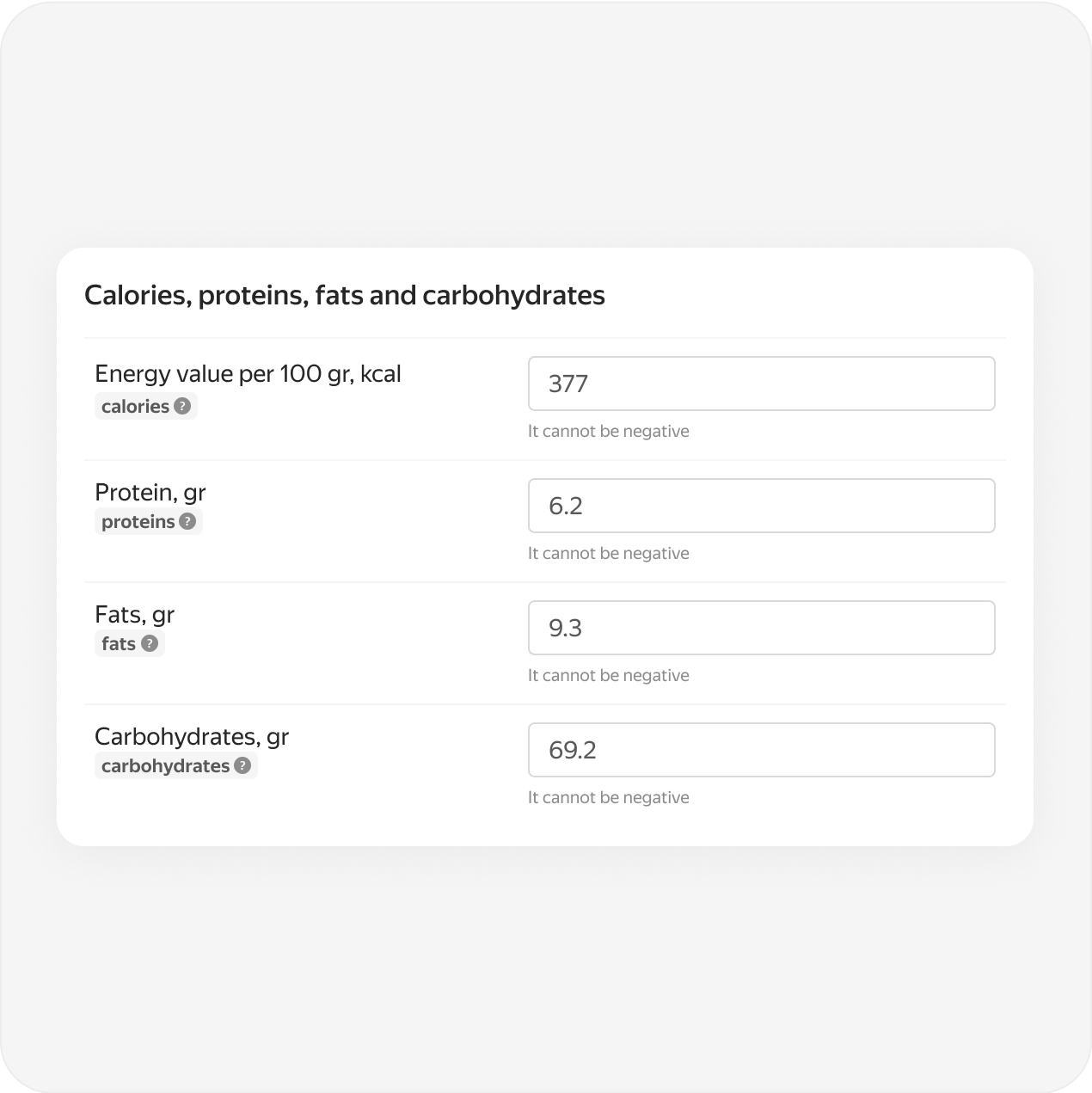The width and height of the screenshot is (1092, 1093).
Task: Click the "Protein, gr" label
Action: (x=150, y=493)
